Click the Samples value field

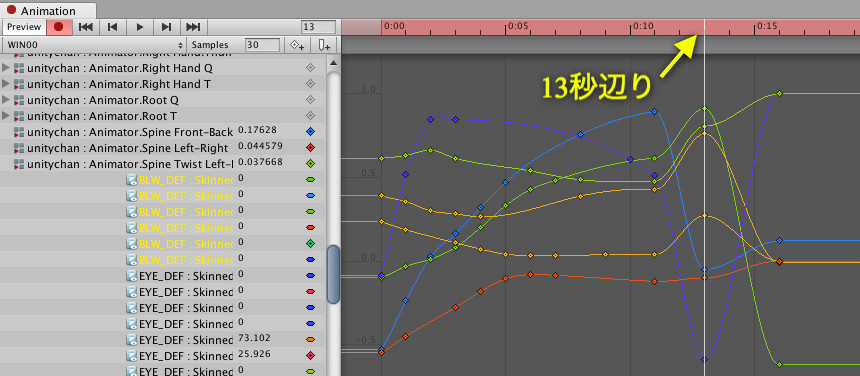(x=262, y=45)
